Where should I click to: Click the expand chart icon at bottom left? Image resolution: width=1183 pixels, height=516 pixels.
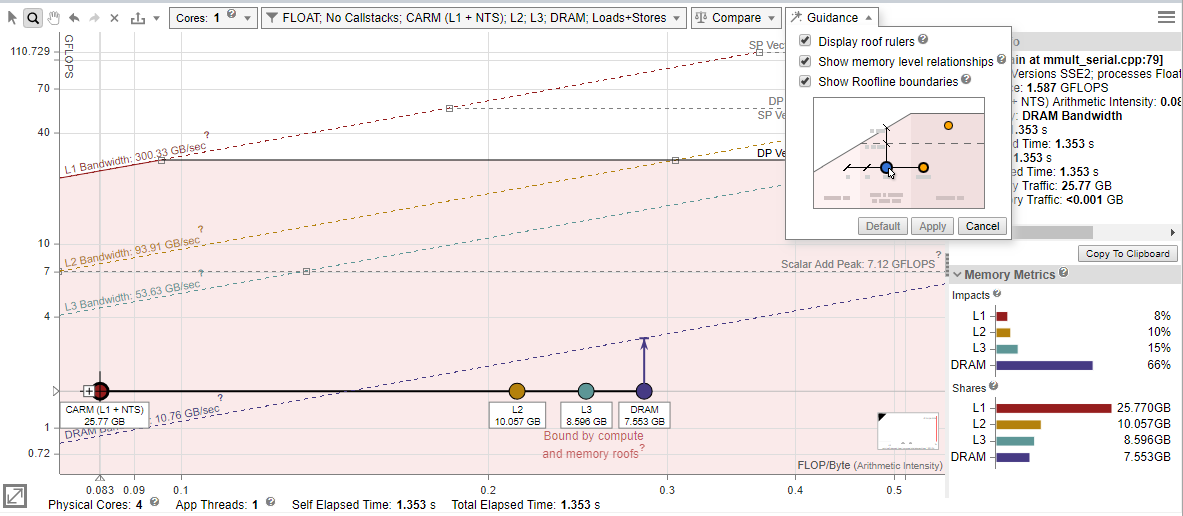click(x=14, y=496)
